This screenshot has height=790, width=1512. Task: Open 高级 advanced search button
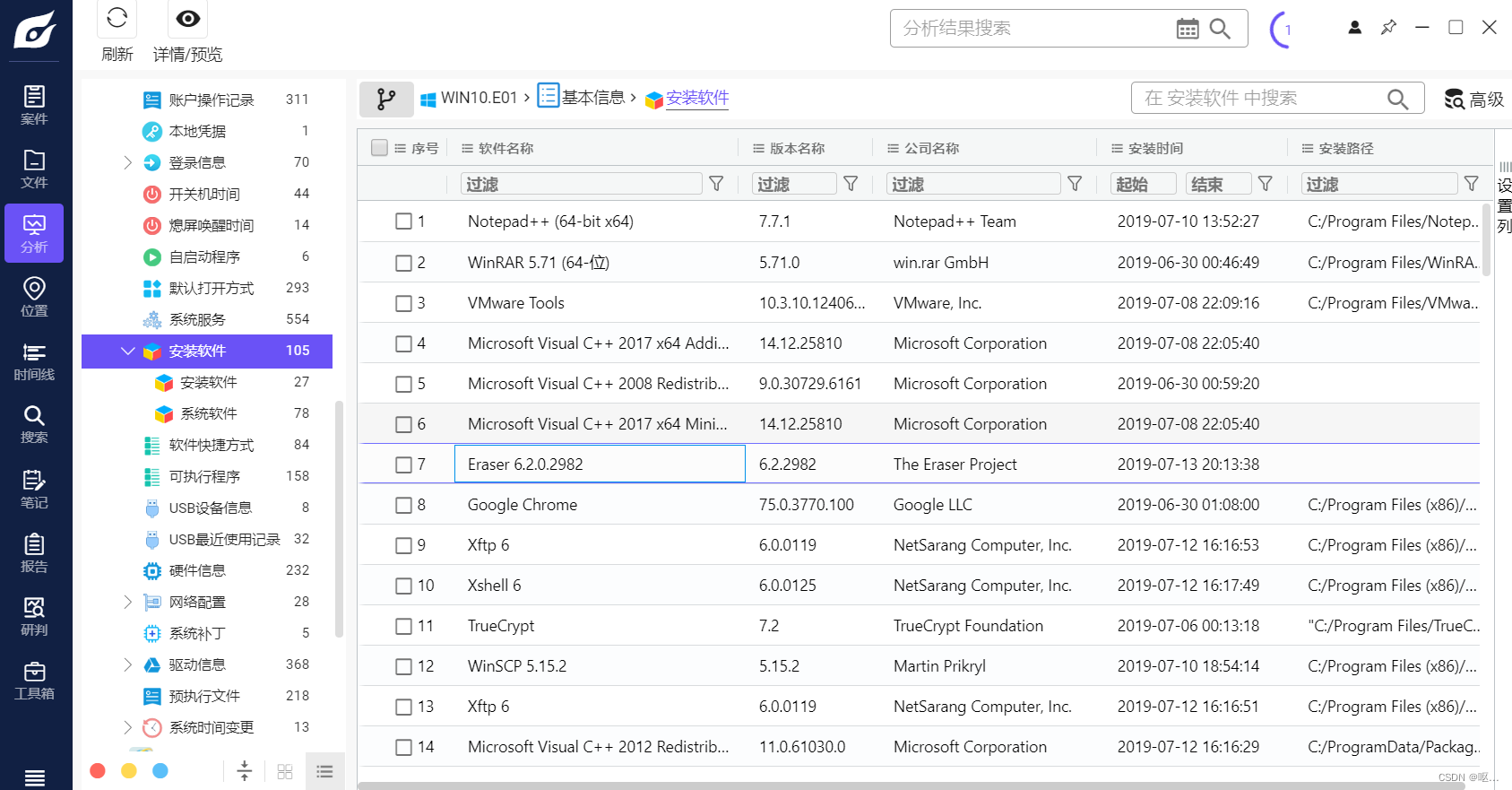[1474, 100]
